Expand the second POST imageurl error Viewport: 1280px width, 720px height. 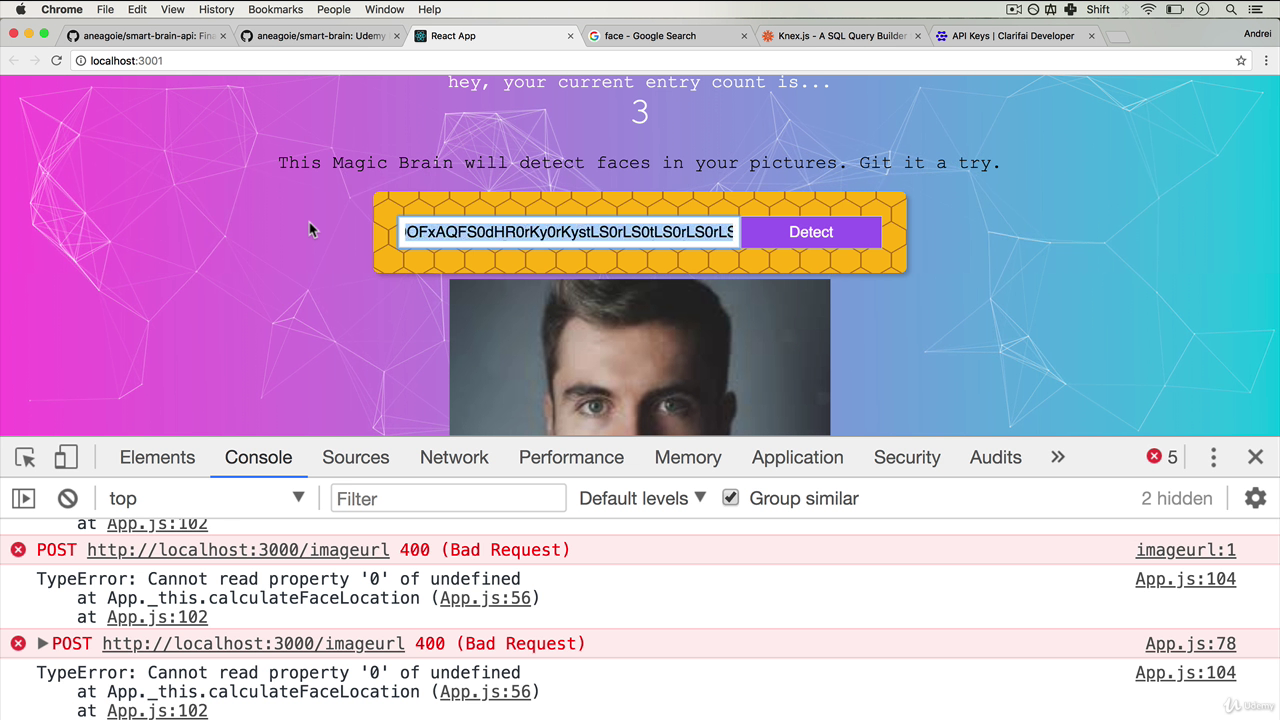click(x=43, y=644)
